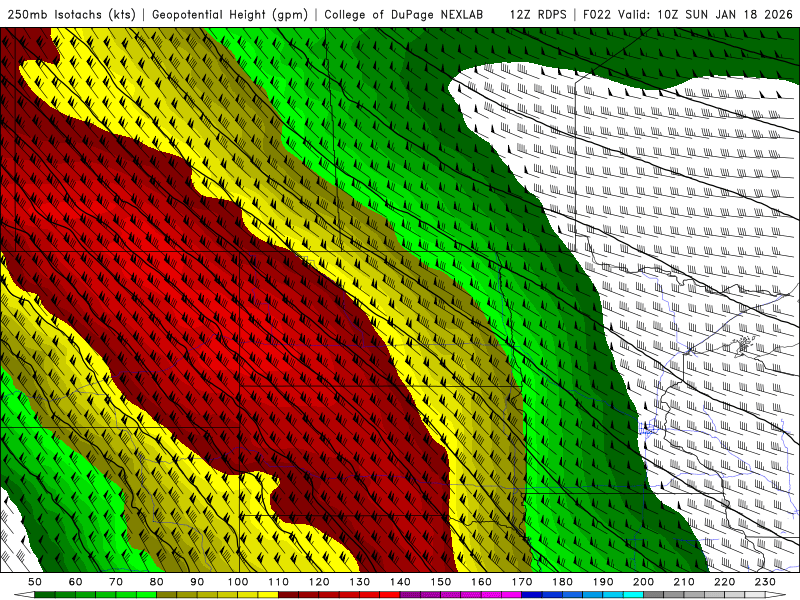The image size is (800, 600).
Task: Click the 100 label on color scale
Action: (238, 582)
